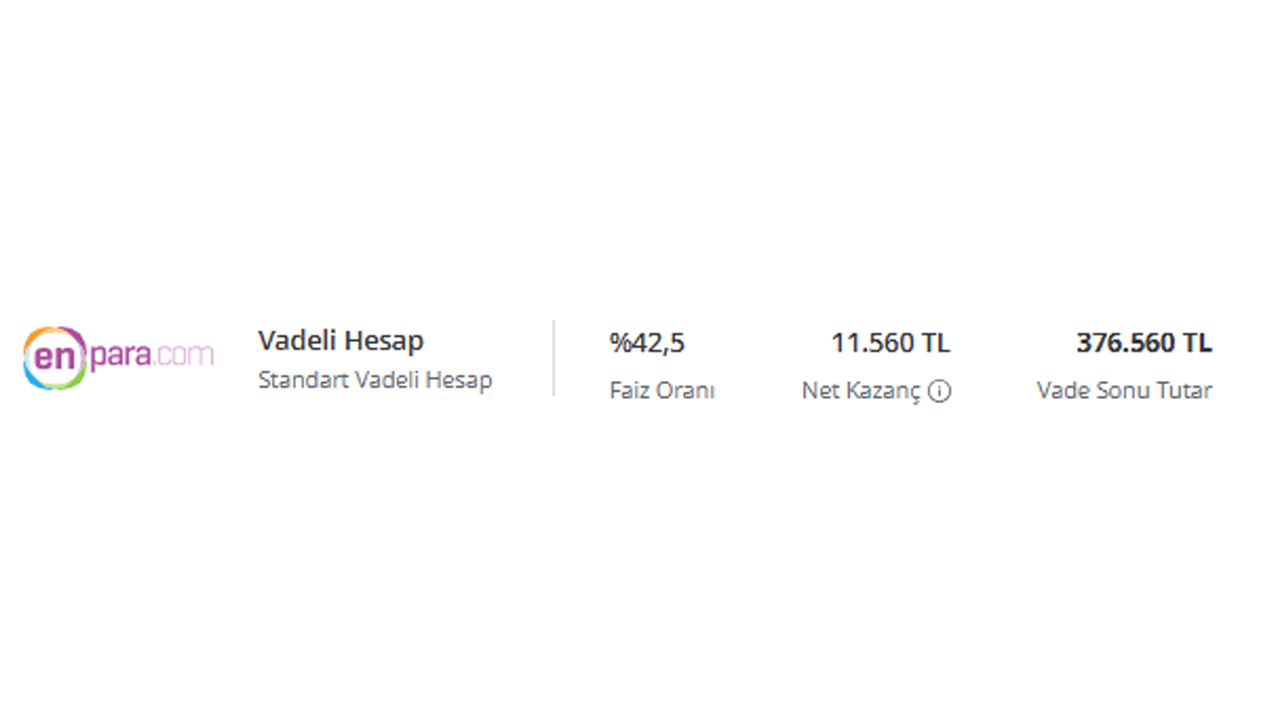Click the enpara.com logo

click(118, 357)
